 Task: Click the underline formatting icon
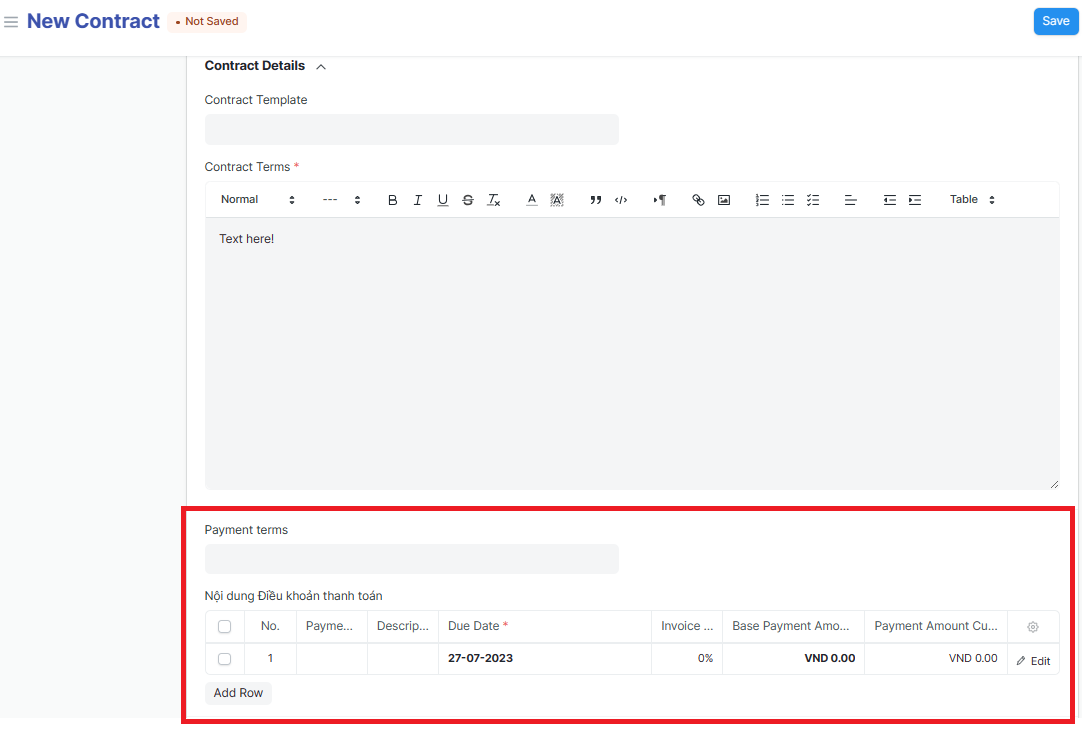pos(443,200)
